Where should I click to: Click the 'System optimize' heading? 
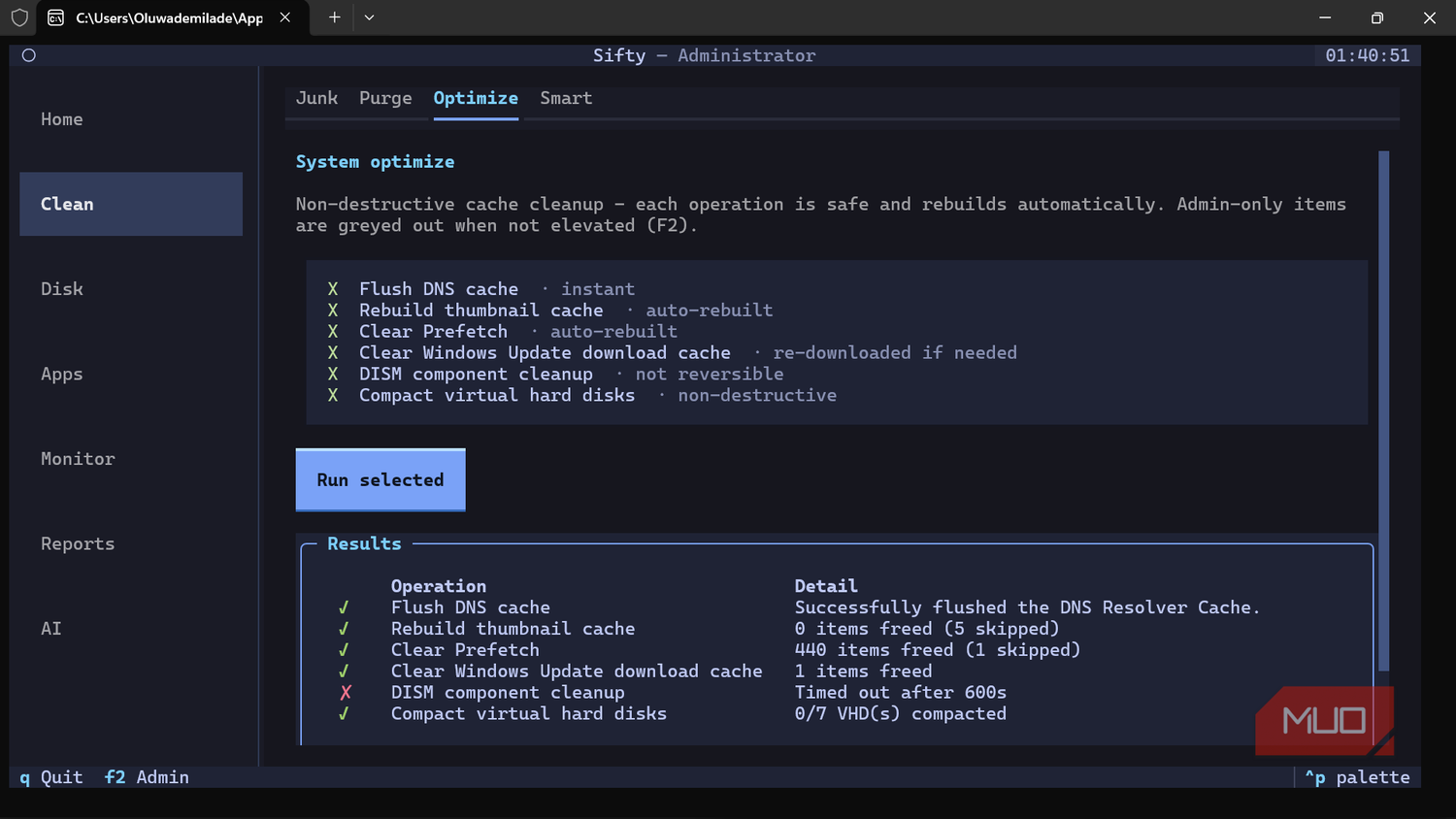(x=375, y=162)
